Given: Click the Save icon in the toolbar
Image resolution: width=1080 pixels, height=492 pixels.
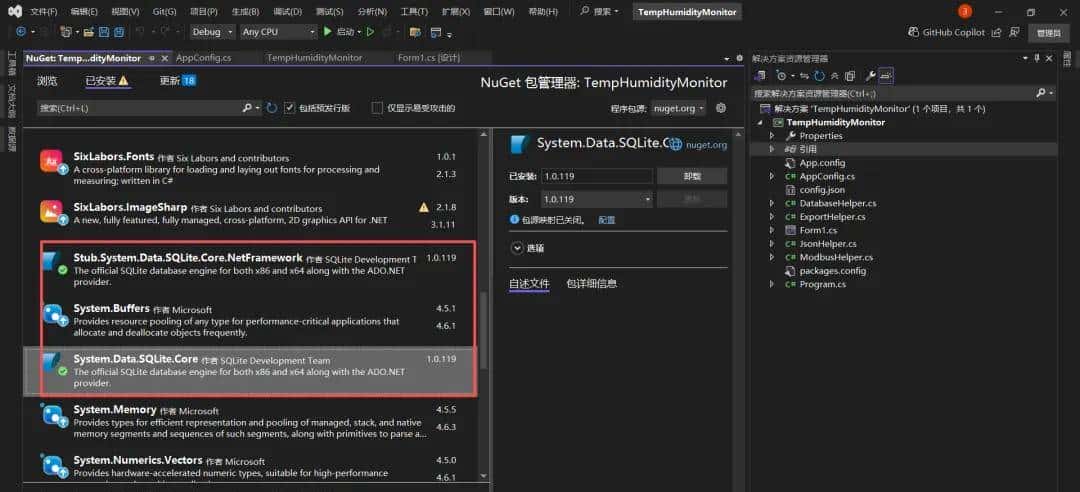Looking at the screenshot, I should click(x=104, y=32).
